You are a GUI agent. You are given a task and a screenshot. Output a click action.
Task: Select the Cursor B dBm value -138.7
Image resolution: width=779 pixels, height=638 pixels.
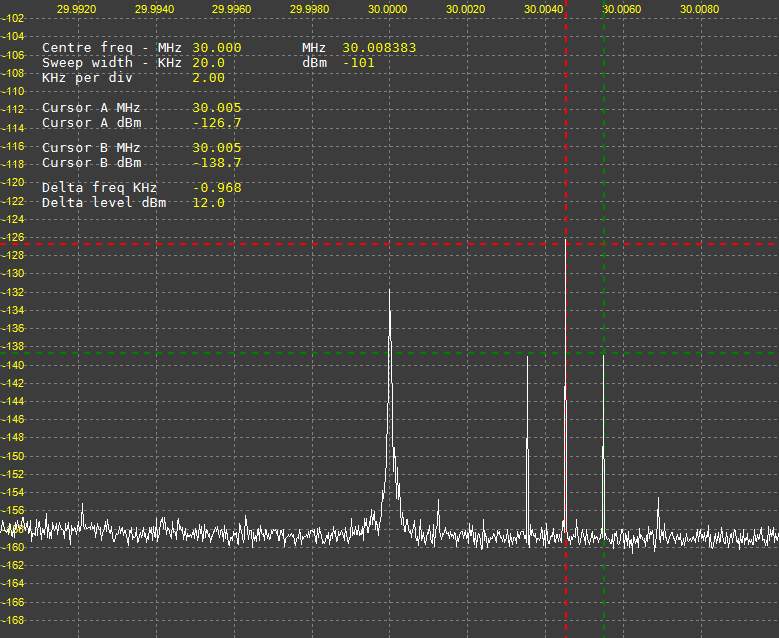pyautogui.click(x=217, y=162)
